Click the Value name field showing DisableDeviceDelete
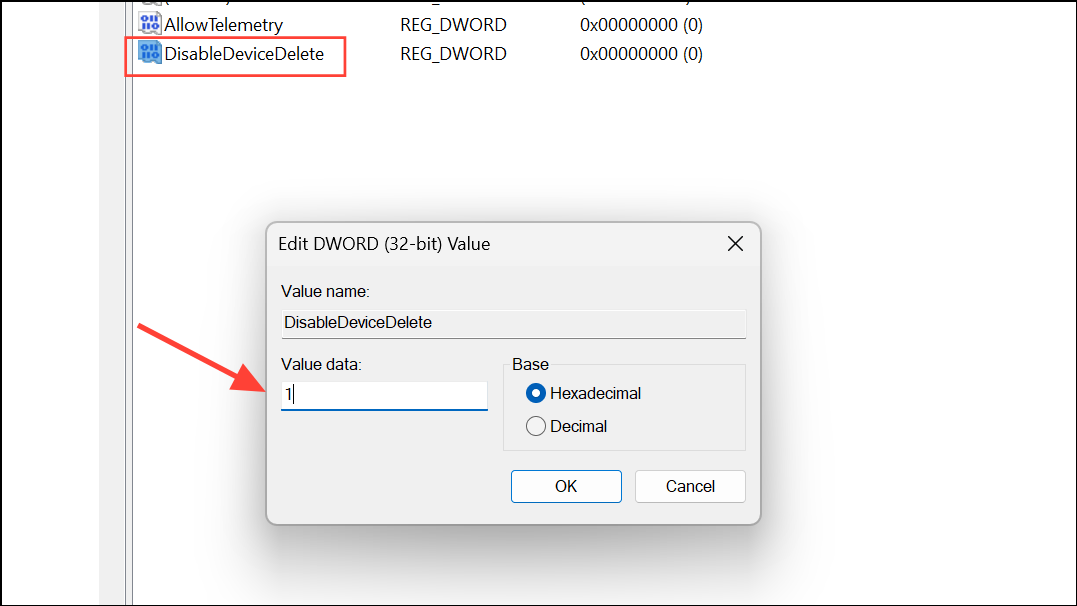 pyautogui.click(x=513, y=323)
